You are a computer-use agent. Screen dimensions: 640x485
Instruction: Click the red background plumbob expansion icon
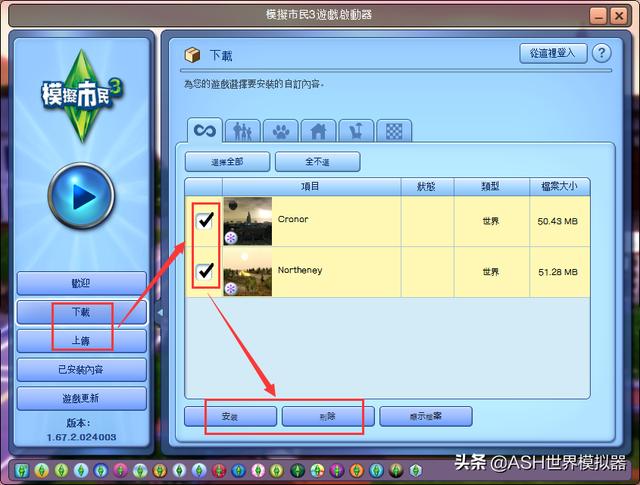[x=219, y=471]
